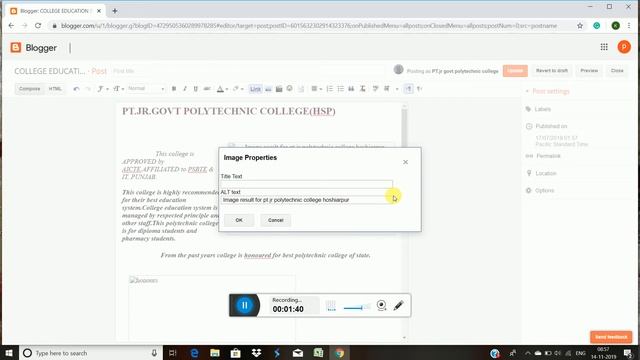Open the Normal paragraph format dropdown
This screenshot has width=640, height=360.
click(146, 89)
